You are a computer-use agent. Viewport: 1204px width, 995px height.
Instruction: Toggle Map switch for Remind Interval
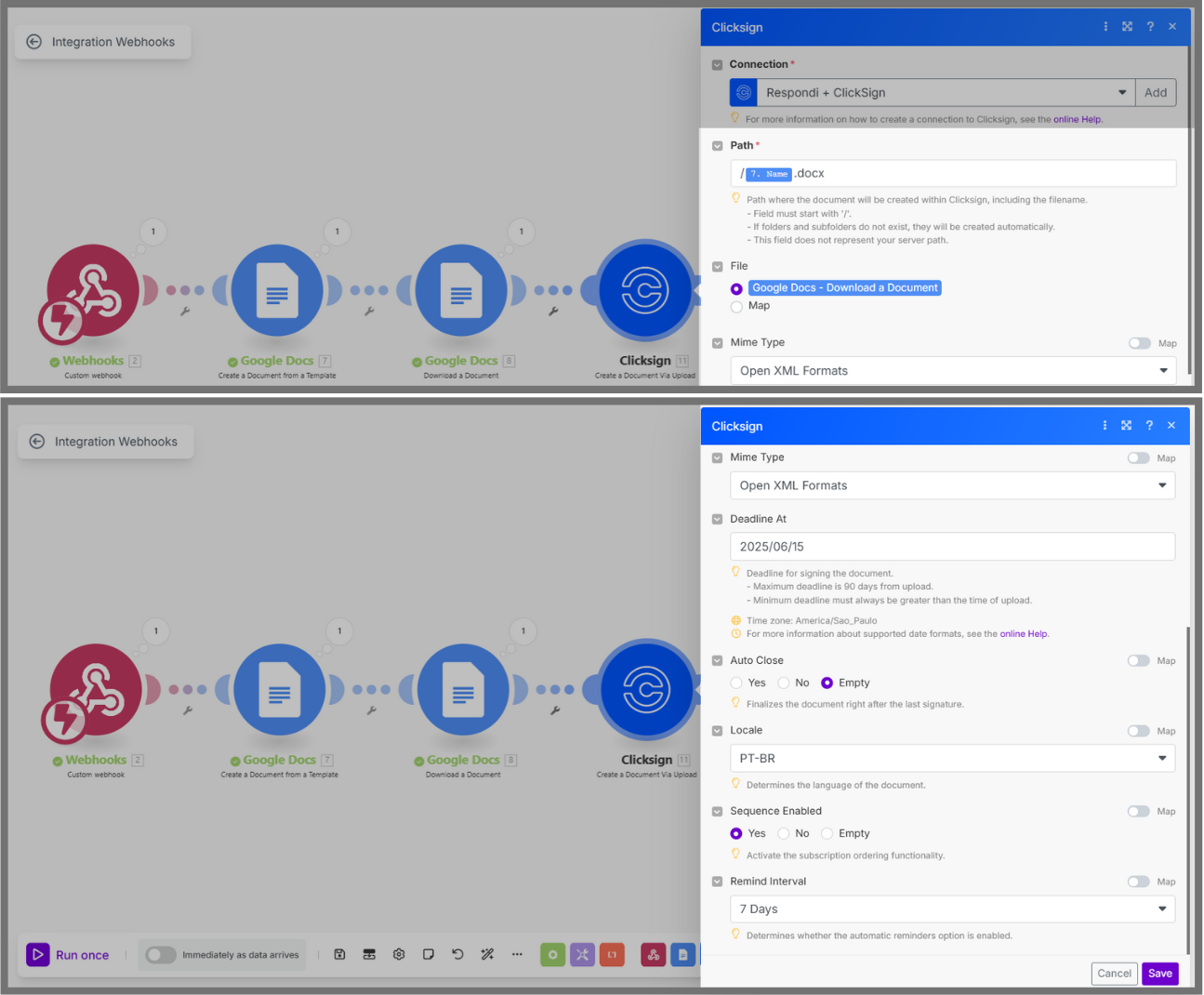click(x=1138, y=882)
